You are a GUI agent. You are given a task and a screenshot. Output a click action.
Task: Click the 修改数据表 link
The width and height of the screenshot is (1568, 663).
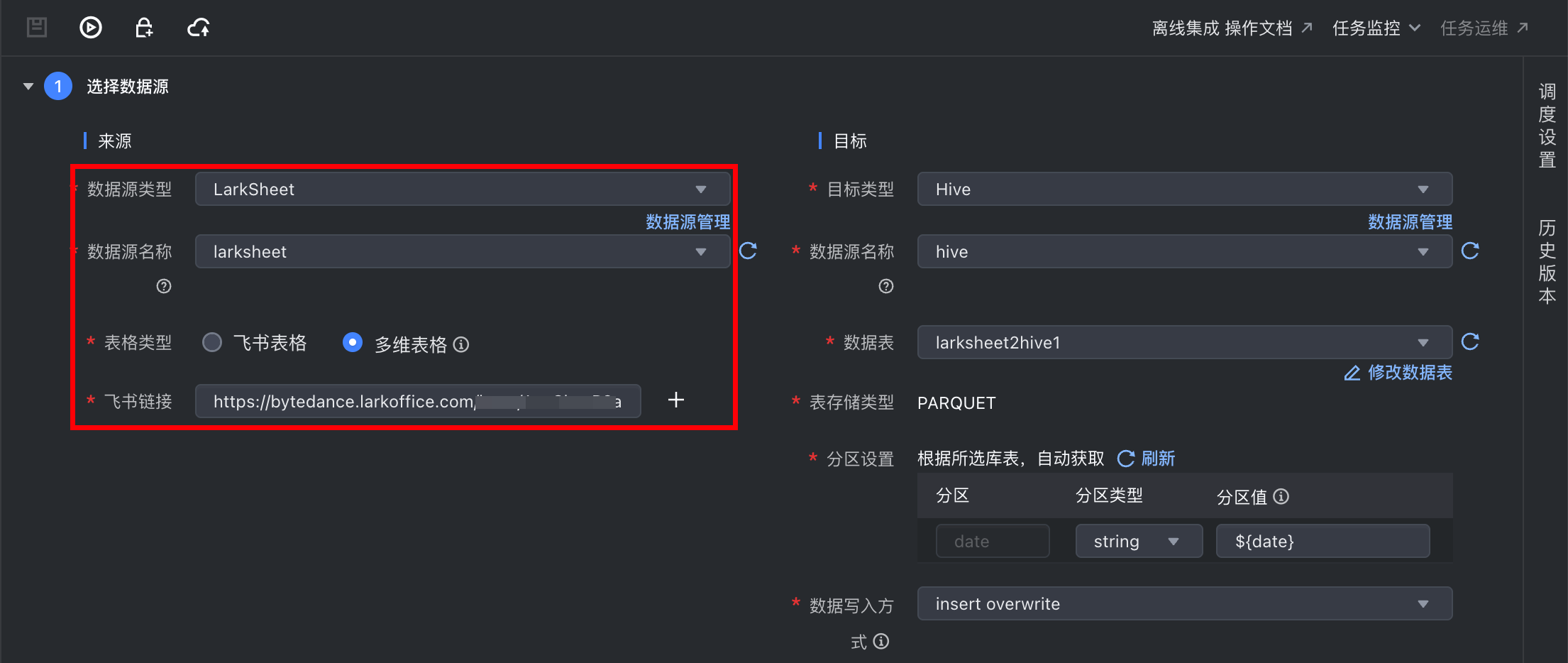pyautogui.click(x=1398, y=373)
